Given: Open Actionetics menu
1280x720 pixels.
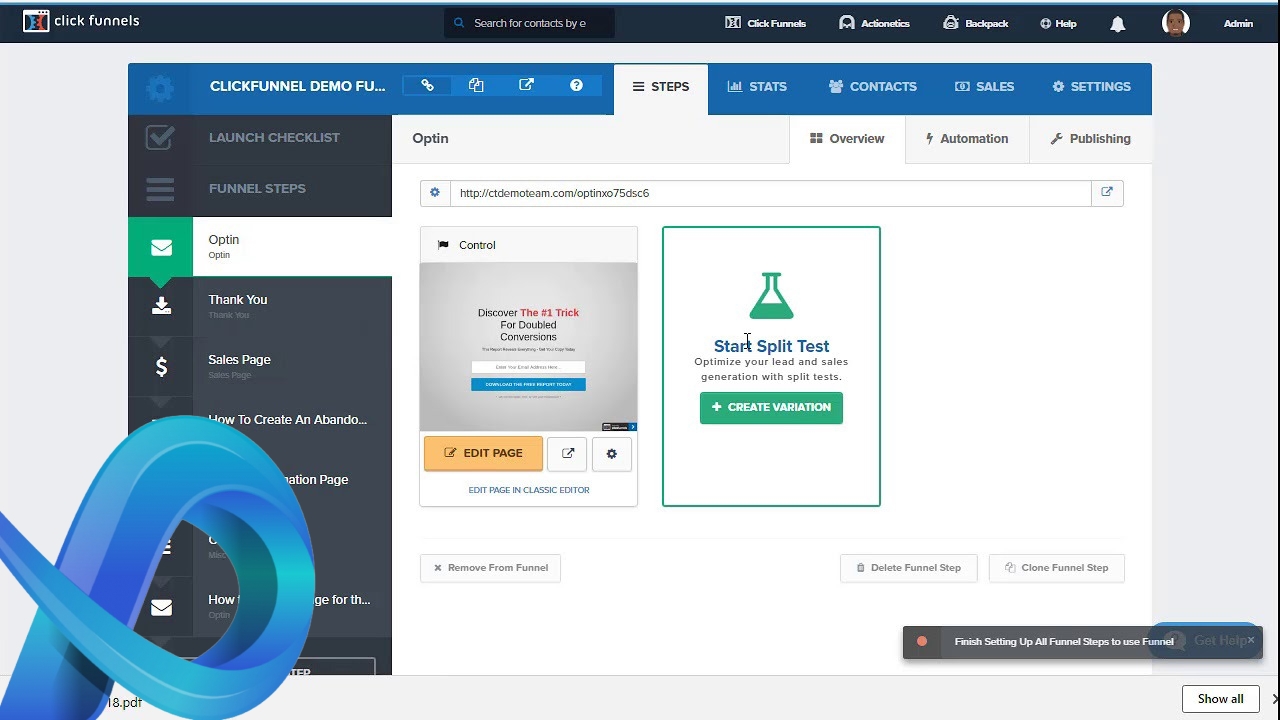Looking at the screenshot, I should (874, 23).
